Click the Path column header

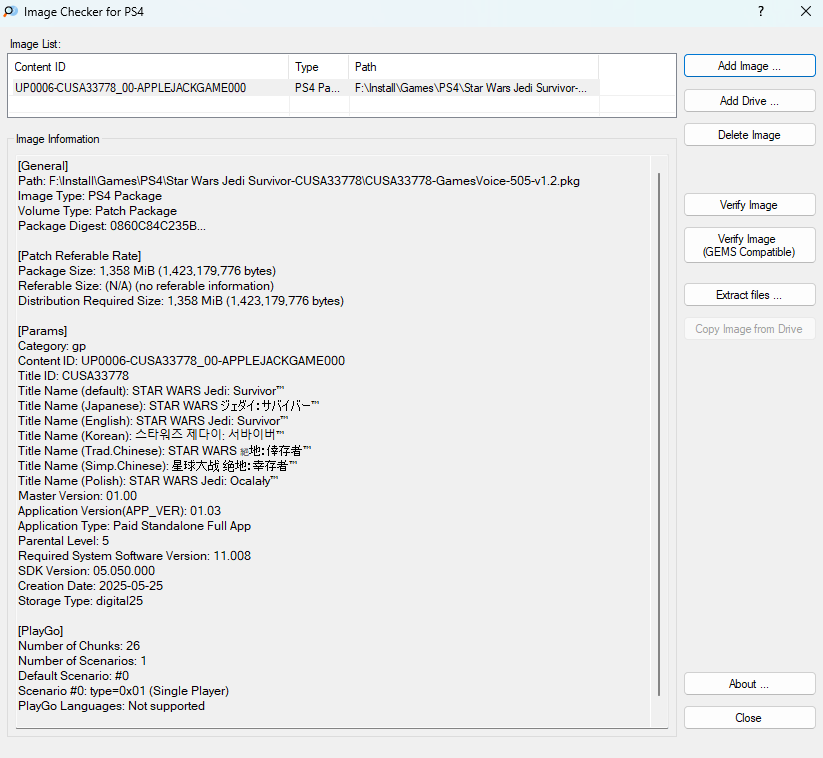[472, 67]
